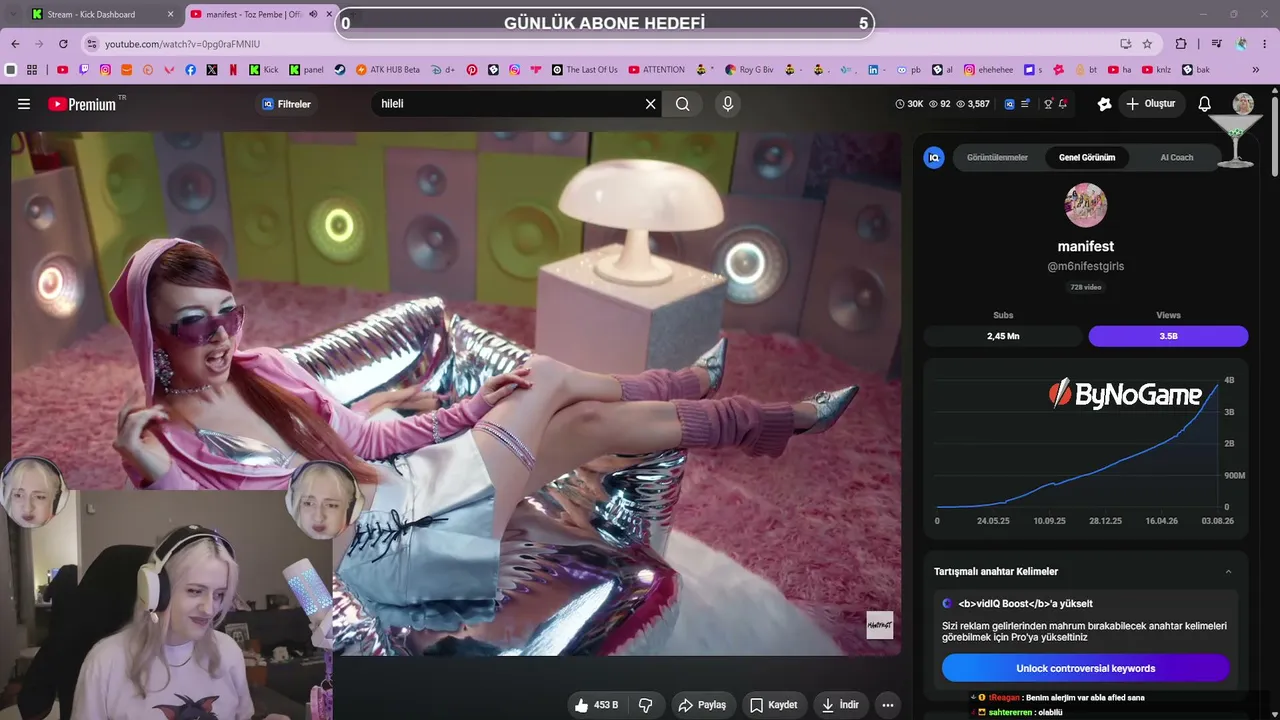Open the ATK HUB Beta bookmark
The width and height of the screenshot is (1280, 720).
(x=388, y=70)
